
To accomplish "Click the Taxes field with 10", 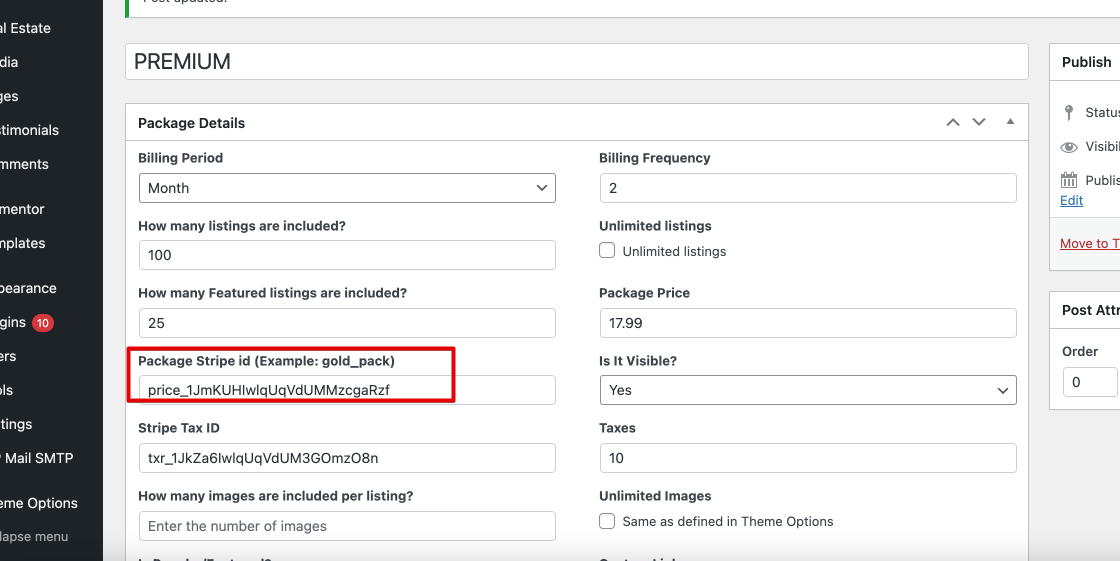I will click(x=808, y=458).
